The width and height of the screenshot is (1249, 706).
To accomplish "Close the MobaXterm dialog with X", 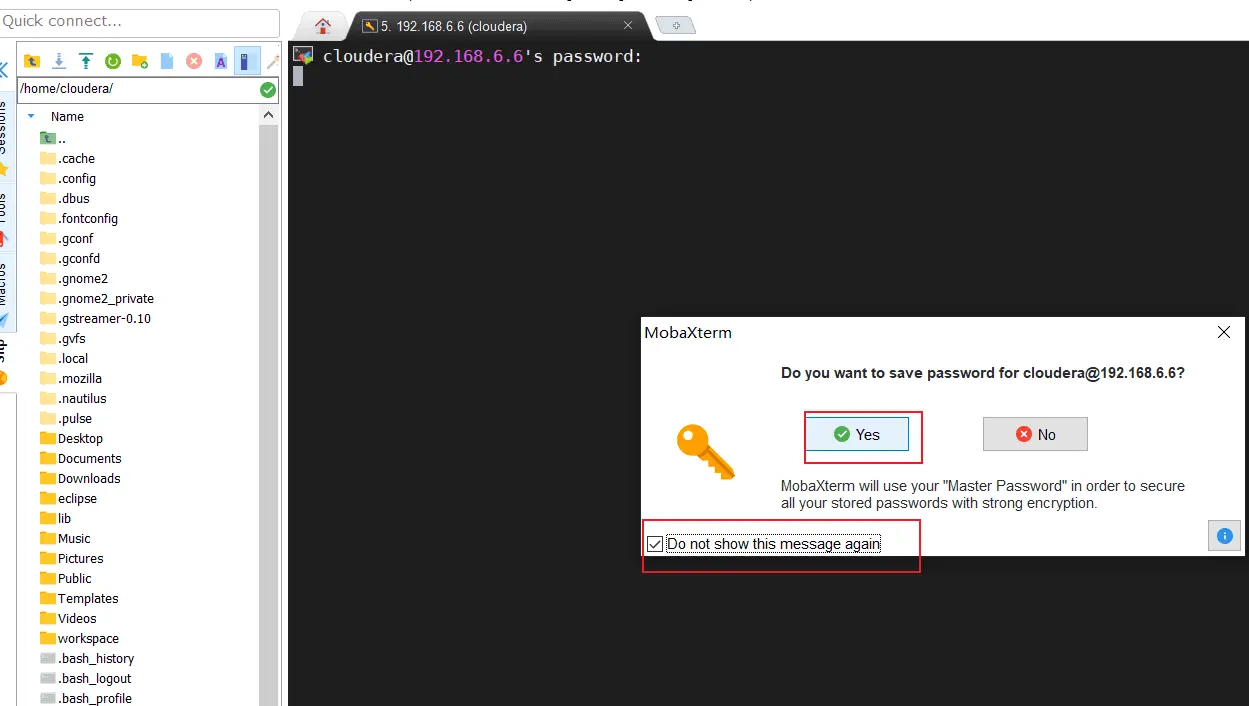I will [1224, 332].
